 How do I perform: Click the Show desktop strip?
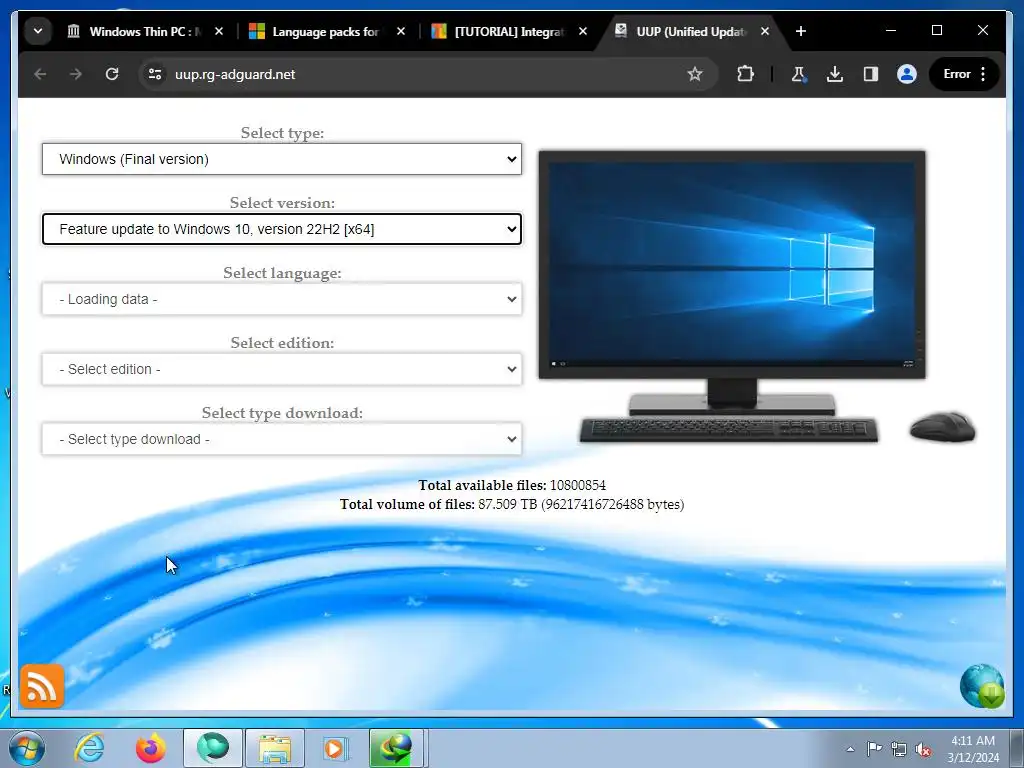pyautogui.click(x=1017, y=748)
